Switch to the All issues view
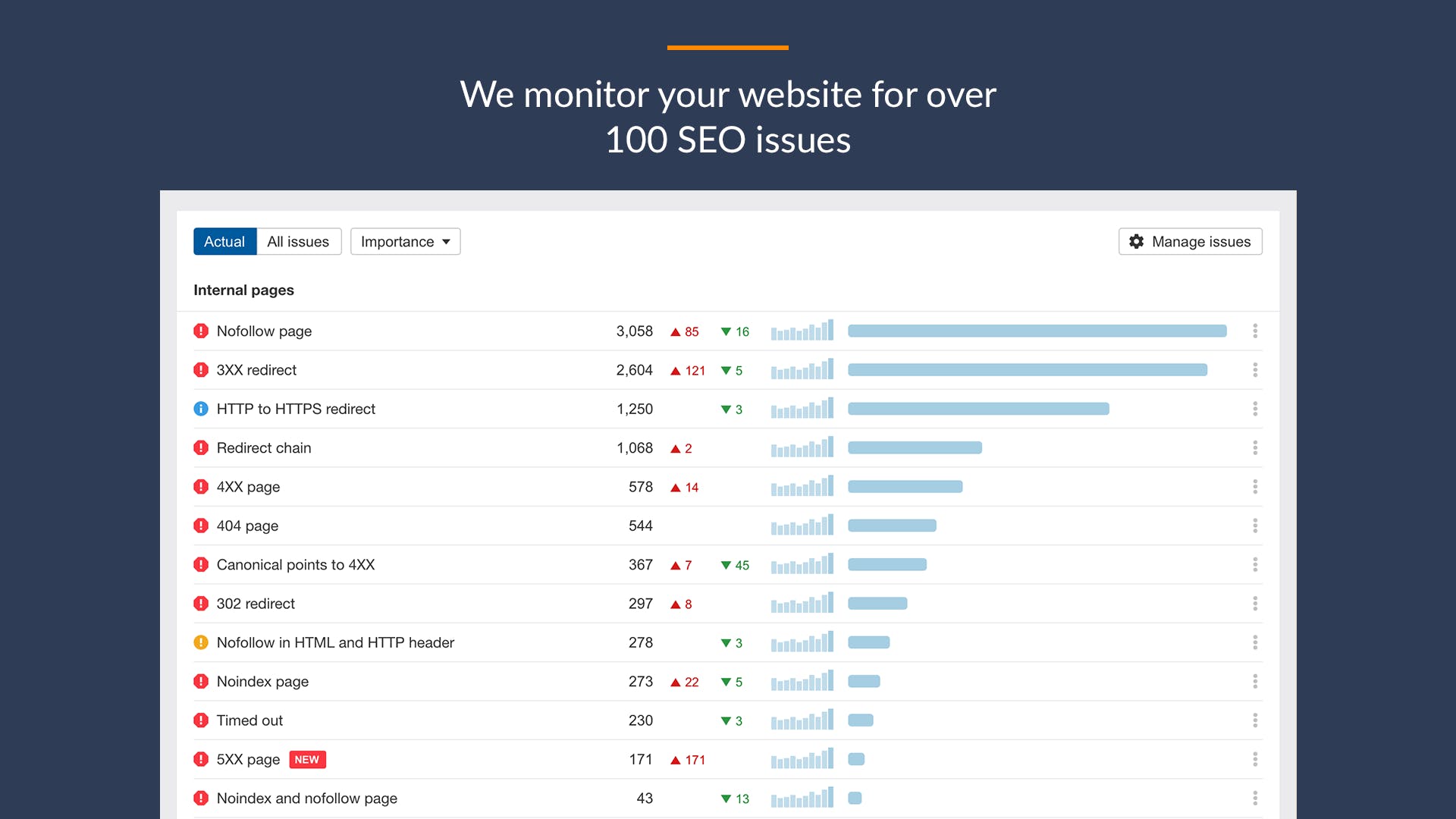Image resolution: width=1456 pixels, height=819 pixels. tap(298, 241)
